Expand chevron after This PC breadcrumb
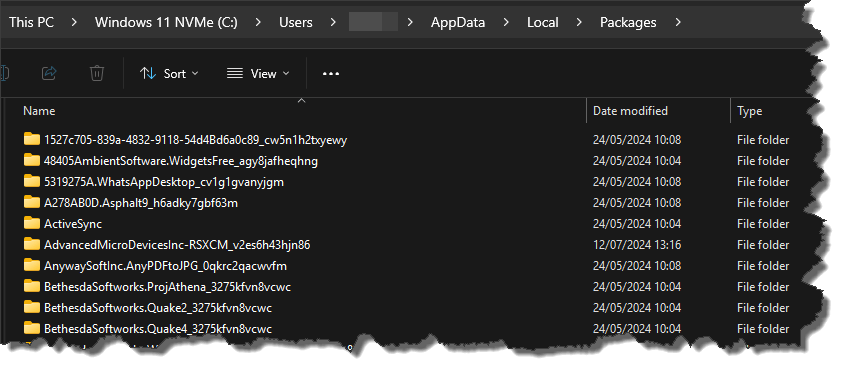The height and width of the screenshot is (376, 847). pyautogui.click(x=74, y=22)
